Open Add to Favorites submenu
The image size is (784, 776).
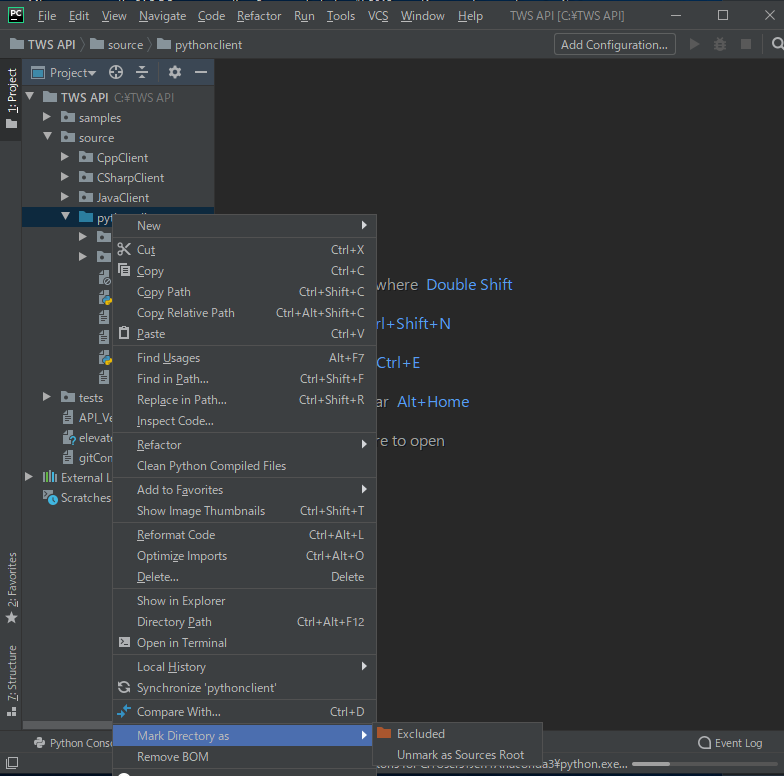(x=244, y=490)
